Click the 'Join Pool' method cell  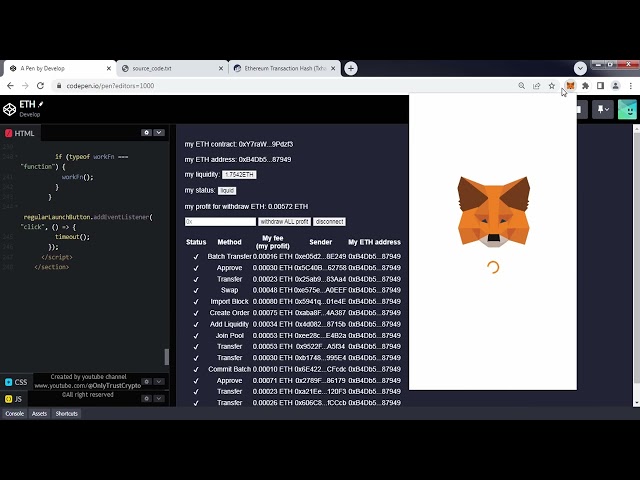pyautogui.click(x=229, y=336)
